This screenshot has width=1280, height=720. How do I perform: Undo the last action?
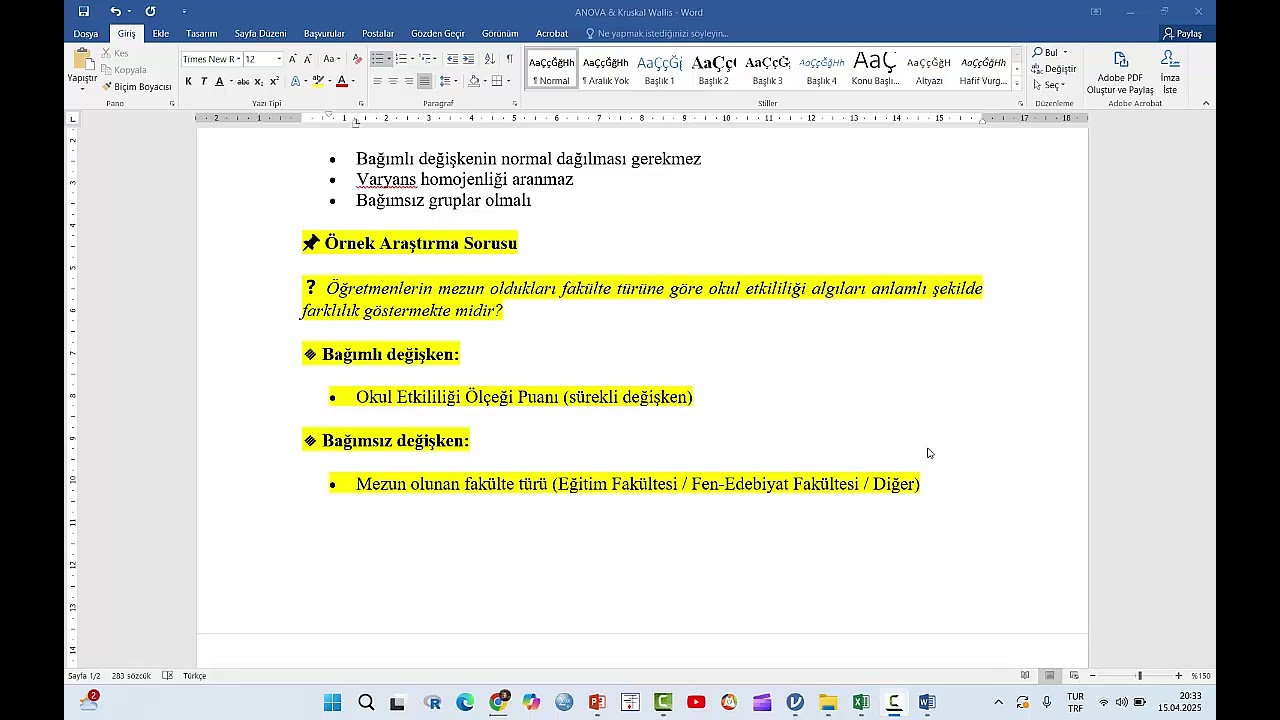tap(115, 12)
